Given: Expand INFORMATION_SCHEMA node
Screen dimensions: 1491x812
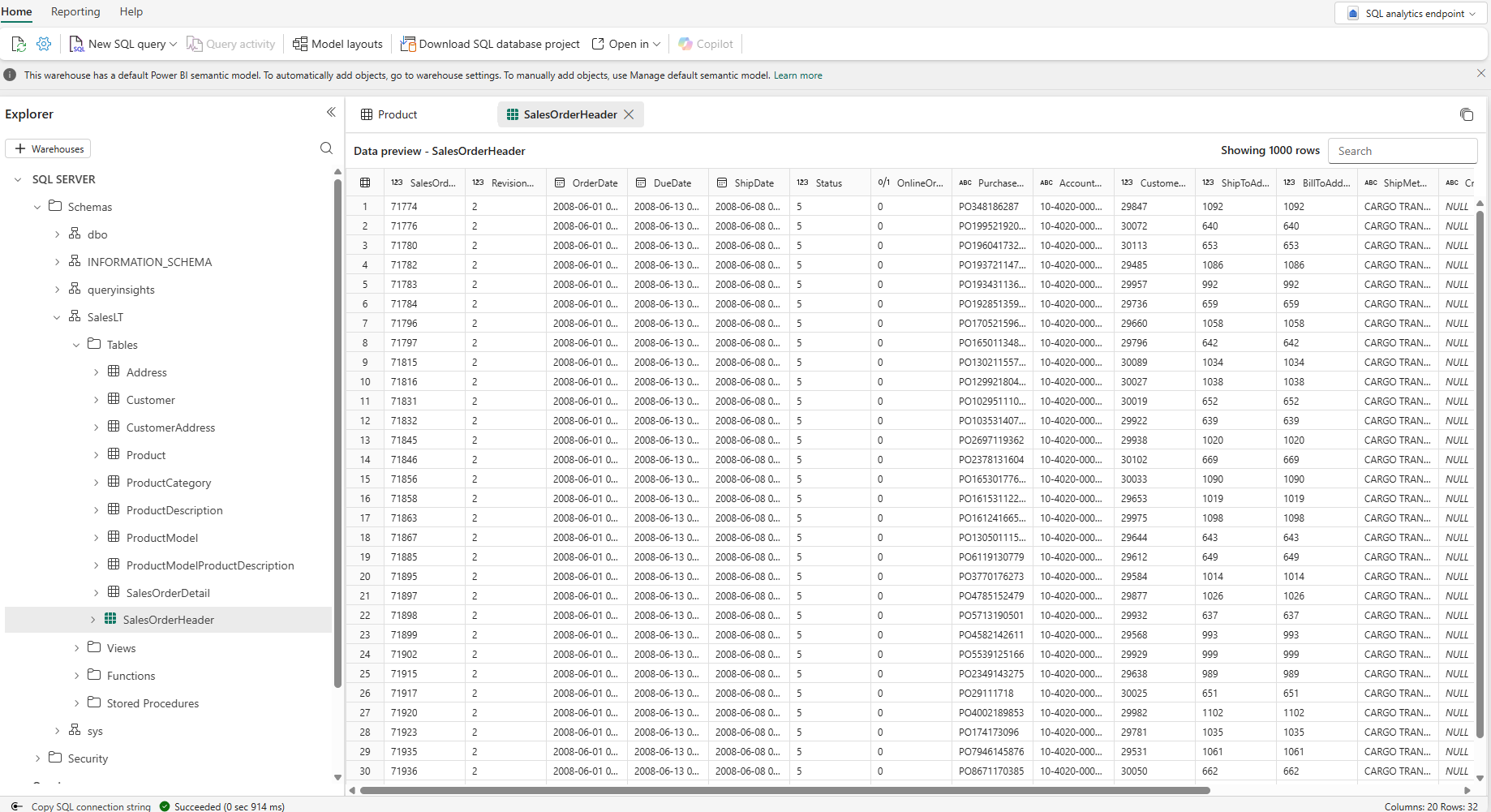Looking at the screenshot, I should pos(57,262).
